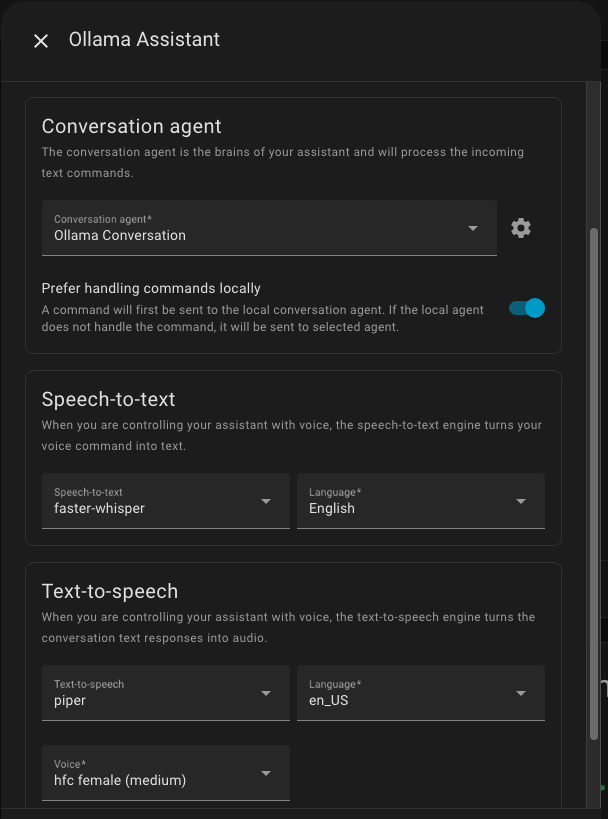The image size is (608, 819).
Task: Click the Prefer handling commands locally label
Action: click(151, 288)
